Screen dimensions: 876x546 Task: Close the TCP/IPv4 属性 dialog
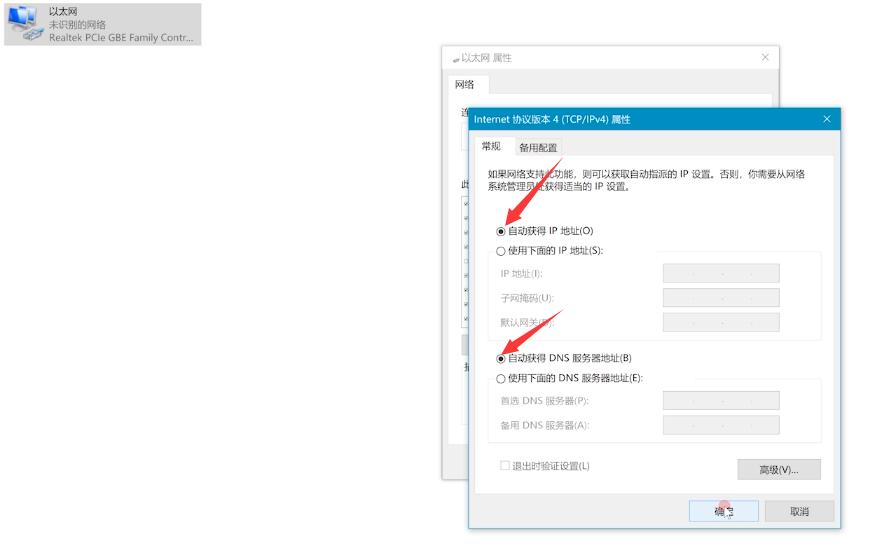coord(827,119)
